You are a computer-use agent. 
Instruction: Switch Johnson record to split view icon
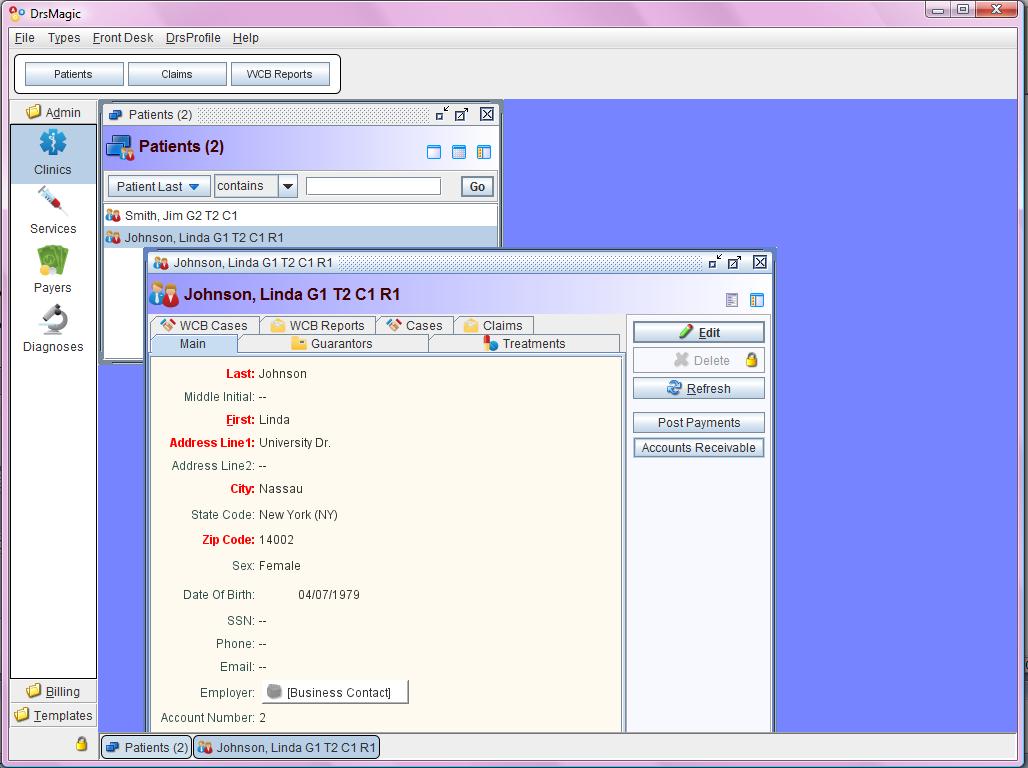tap(757, 300)
